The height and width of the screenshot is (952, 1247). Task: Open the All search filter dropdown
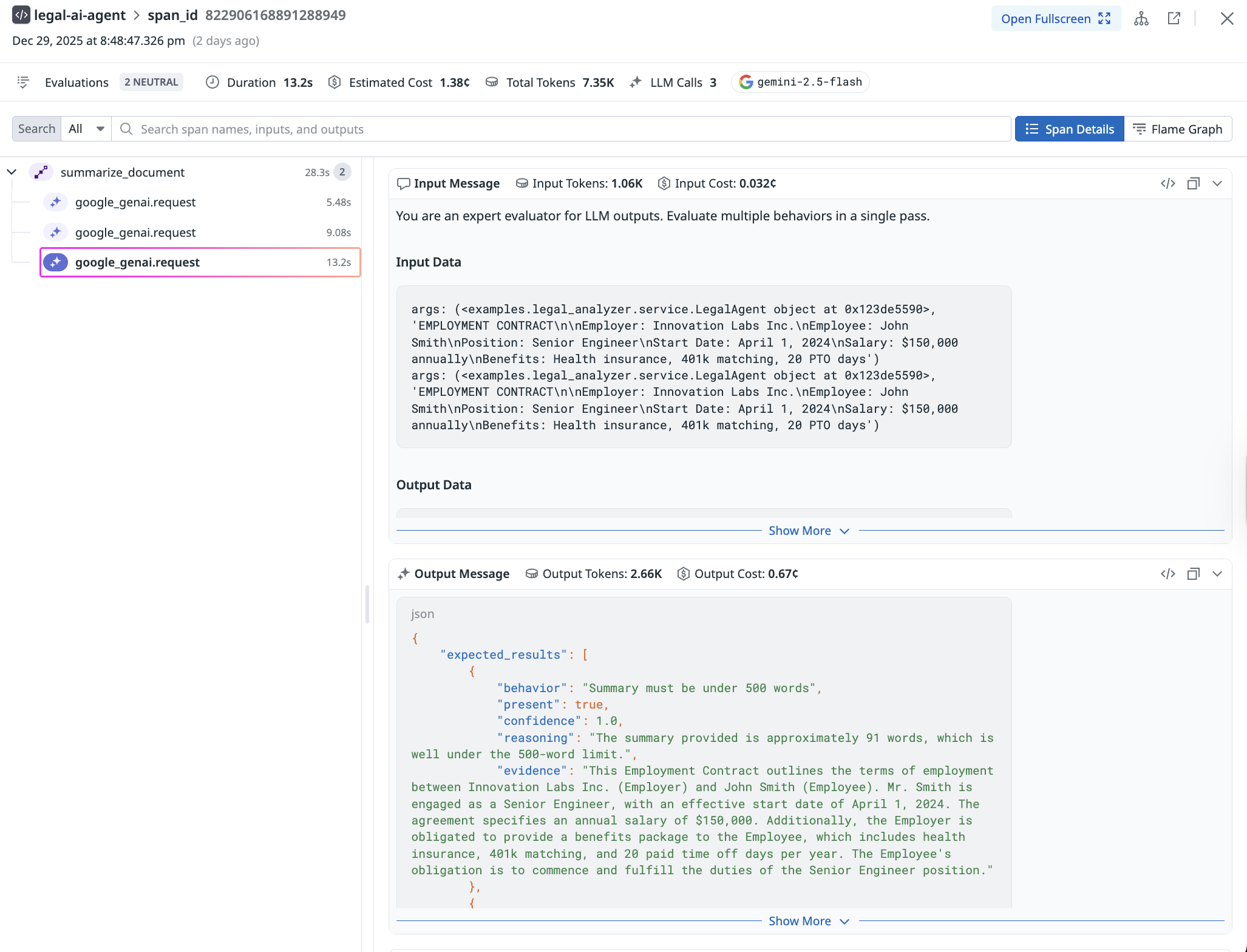pyautogui.click(x=86, y=129)
